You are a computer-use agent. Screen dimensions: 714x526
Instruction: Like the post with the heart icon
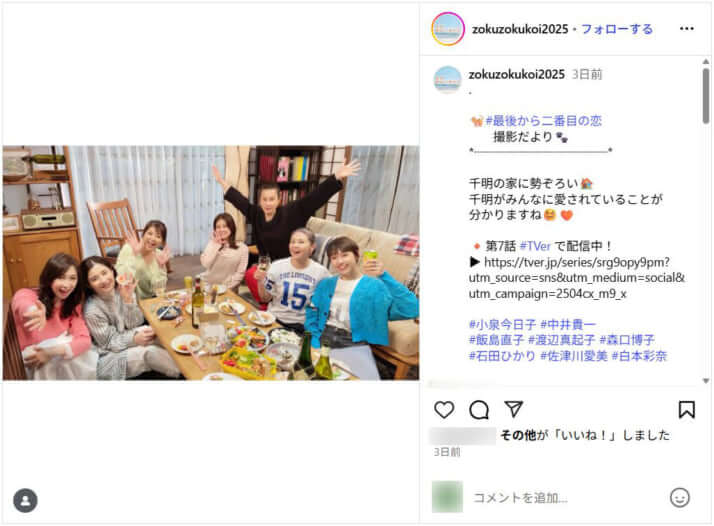pyautogui.click(x=444, y=409)
